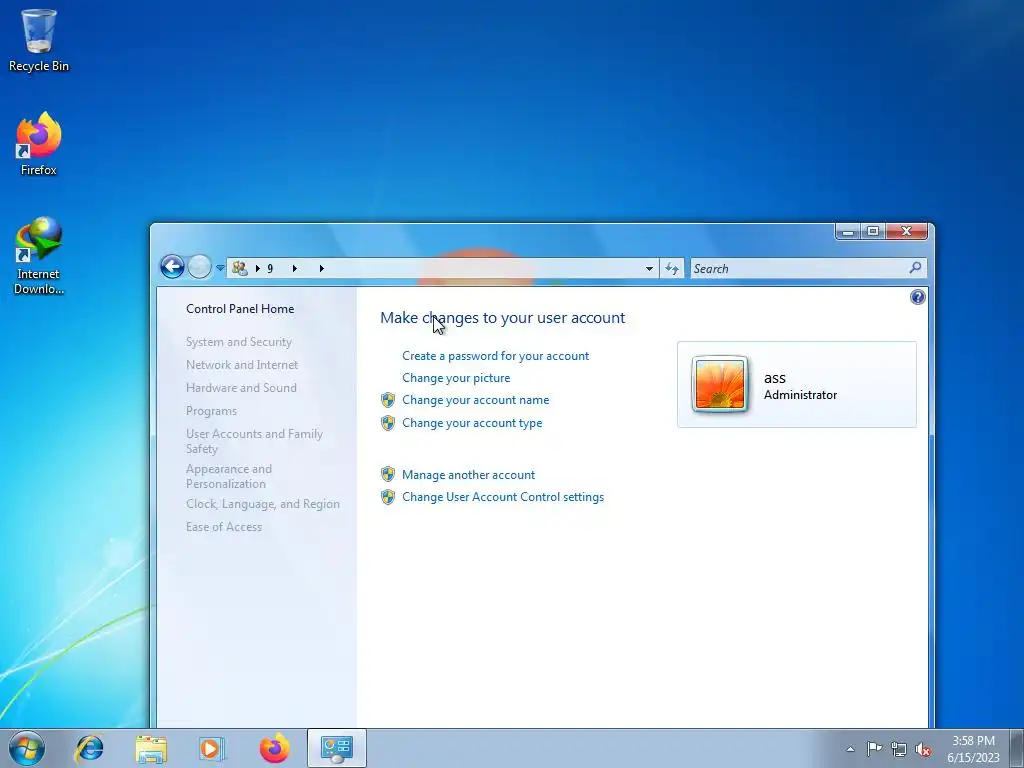Click shield icon beside Change your account type

(x=388, y=423)
